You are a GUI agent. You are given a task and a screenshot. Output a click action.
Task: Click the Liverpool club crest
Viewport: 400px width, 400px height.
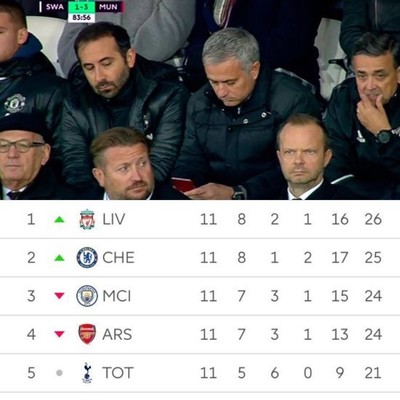(x=87, y=219)
